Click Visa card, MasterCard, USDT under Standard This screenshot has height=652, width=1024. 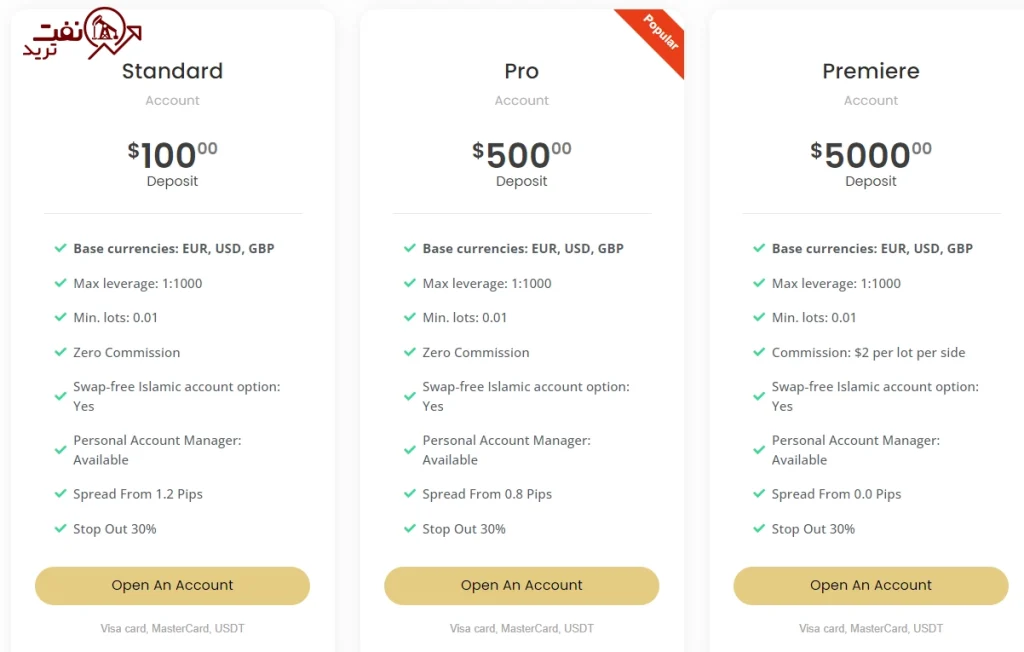(172, 628)
